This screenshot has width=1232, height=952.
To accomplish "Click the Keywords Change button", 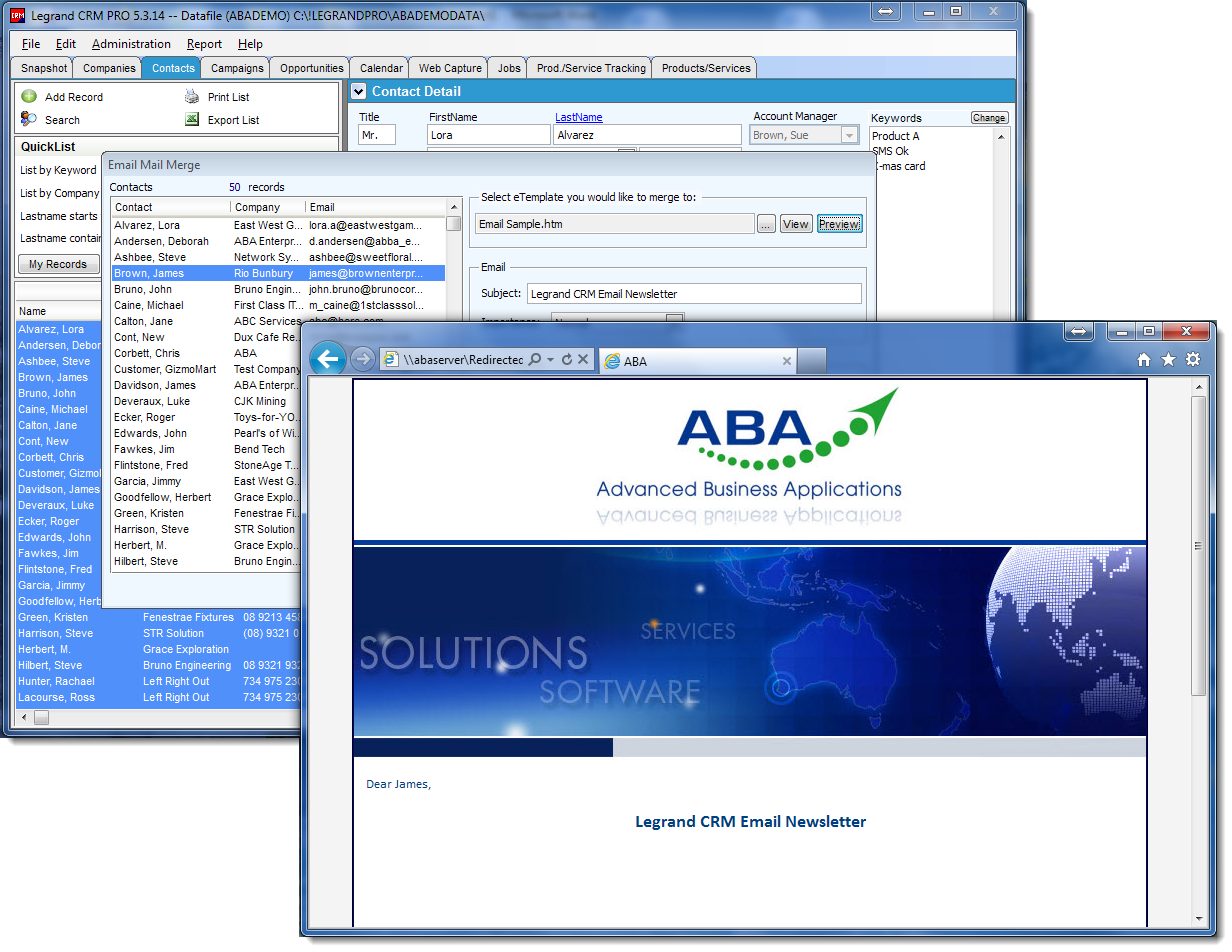I will pyautogui.click(x=989, y=117).
